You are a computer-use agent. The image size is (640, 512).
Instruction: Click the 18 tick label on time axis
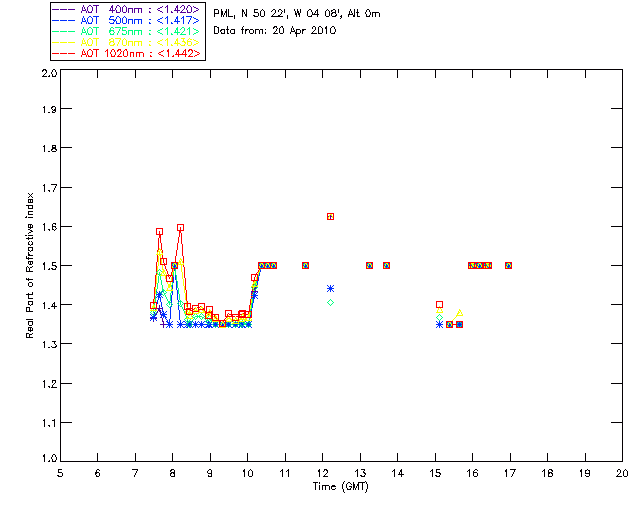click(x=547, y=473)
